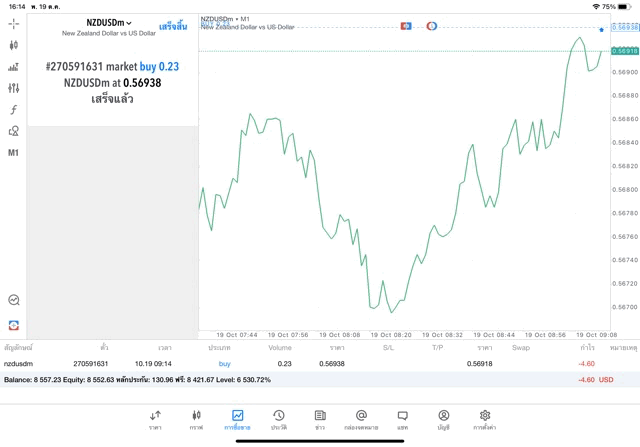This screenshot has height=447, width=640.
Task: Click the NZDUSDm • M1 chart title
Action: coord(225,19)
